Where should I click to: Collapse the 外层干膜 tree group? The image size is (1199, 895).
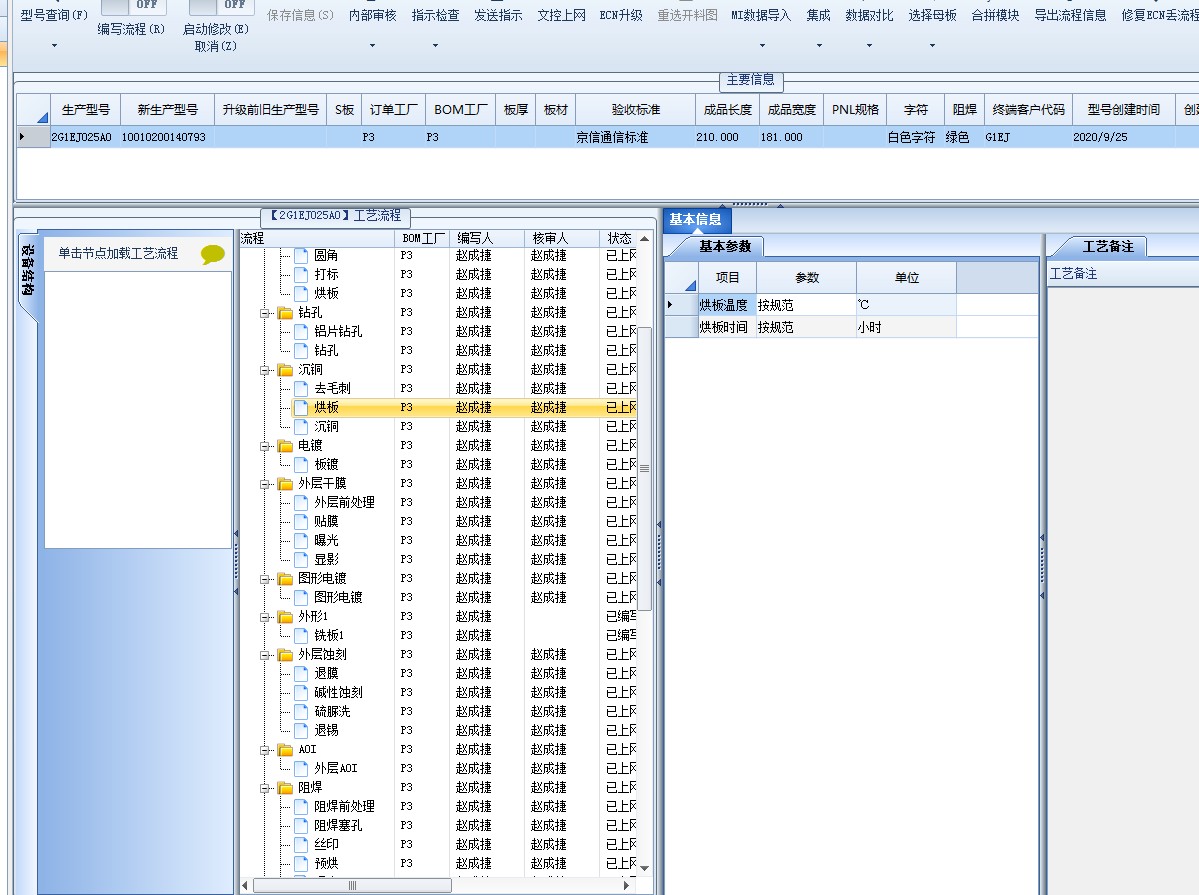click(265, 484)
